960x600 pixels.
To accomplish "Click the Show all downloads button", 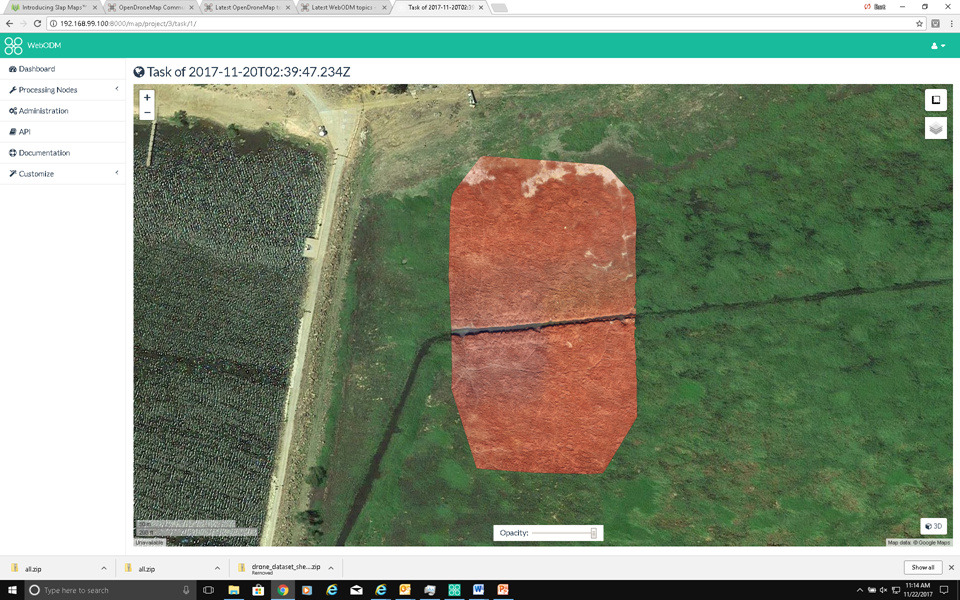I will pos(922,567).
